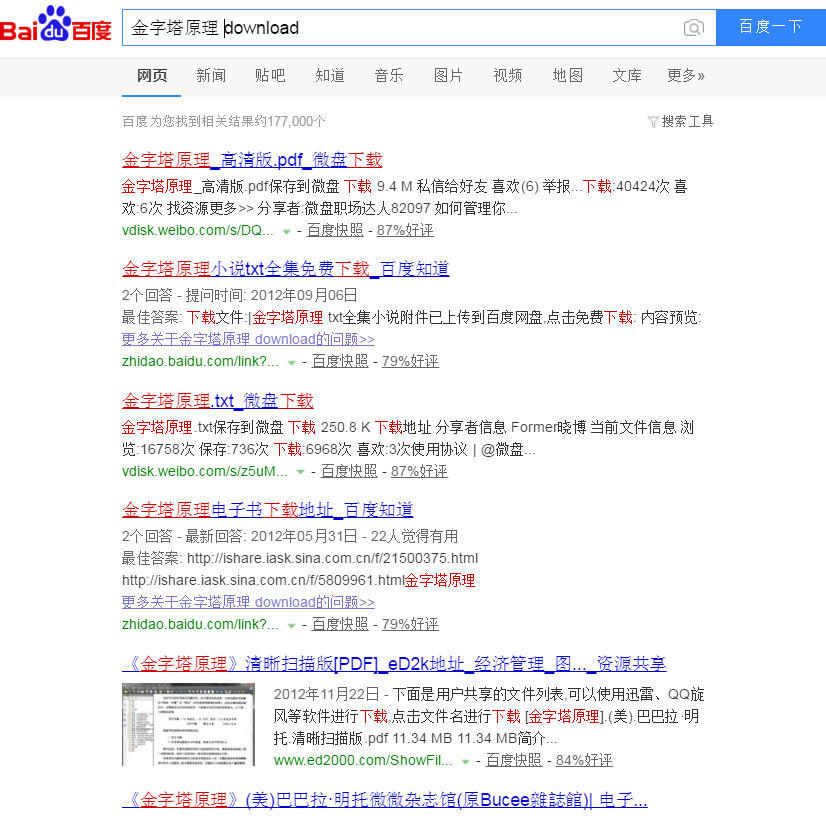This screenshot has height=818, width=826.
Task: Click the vdisk.weibo.com/s/DQ... URL
Action: [x=198, y=231]
